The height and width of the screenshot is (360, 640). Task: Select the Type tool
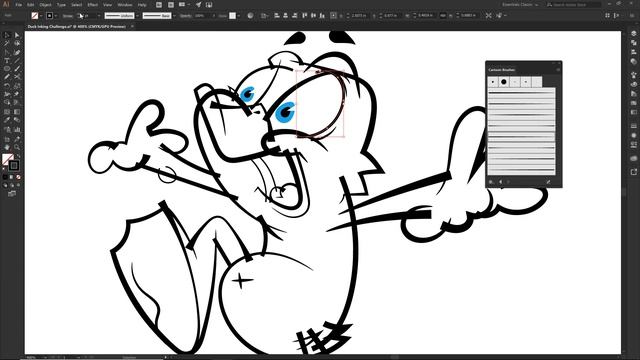[7, 60]
